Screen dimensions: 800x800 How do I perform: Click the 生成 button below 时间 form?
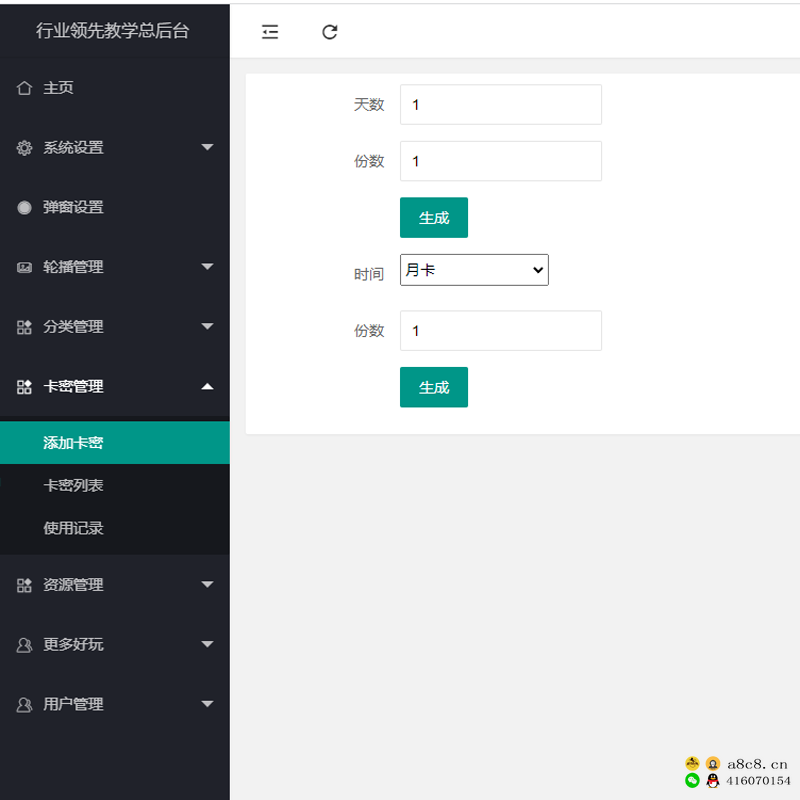point(434,387)
